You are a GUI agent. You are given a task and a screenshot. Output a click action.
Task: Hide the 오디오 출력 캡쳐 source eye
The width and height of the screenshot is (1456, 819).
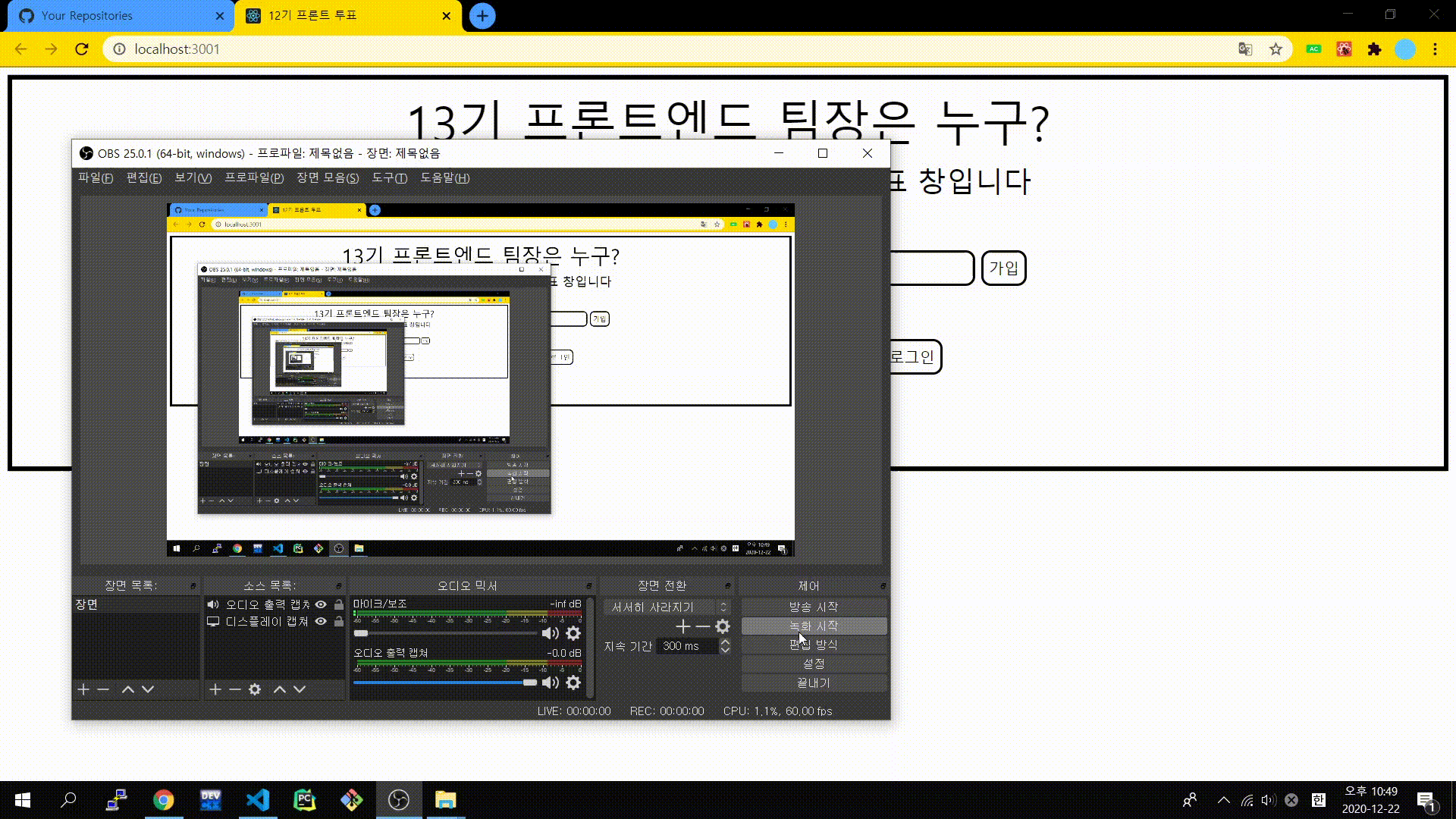(x=321, y=604)
